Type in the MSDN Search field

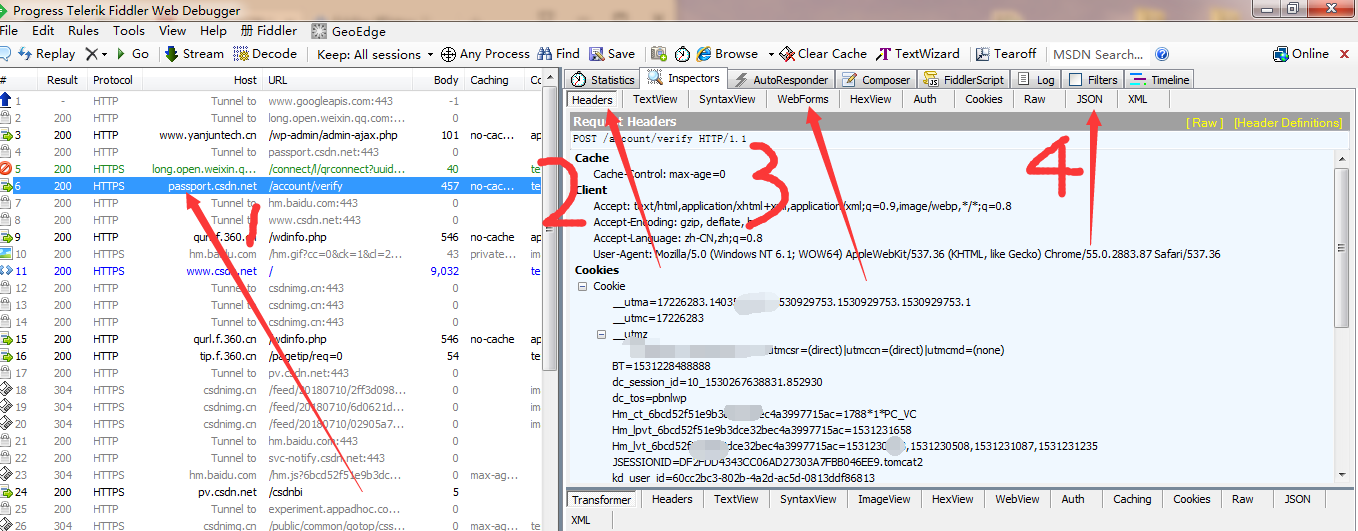click(x=1097, y=55)
